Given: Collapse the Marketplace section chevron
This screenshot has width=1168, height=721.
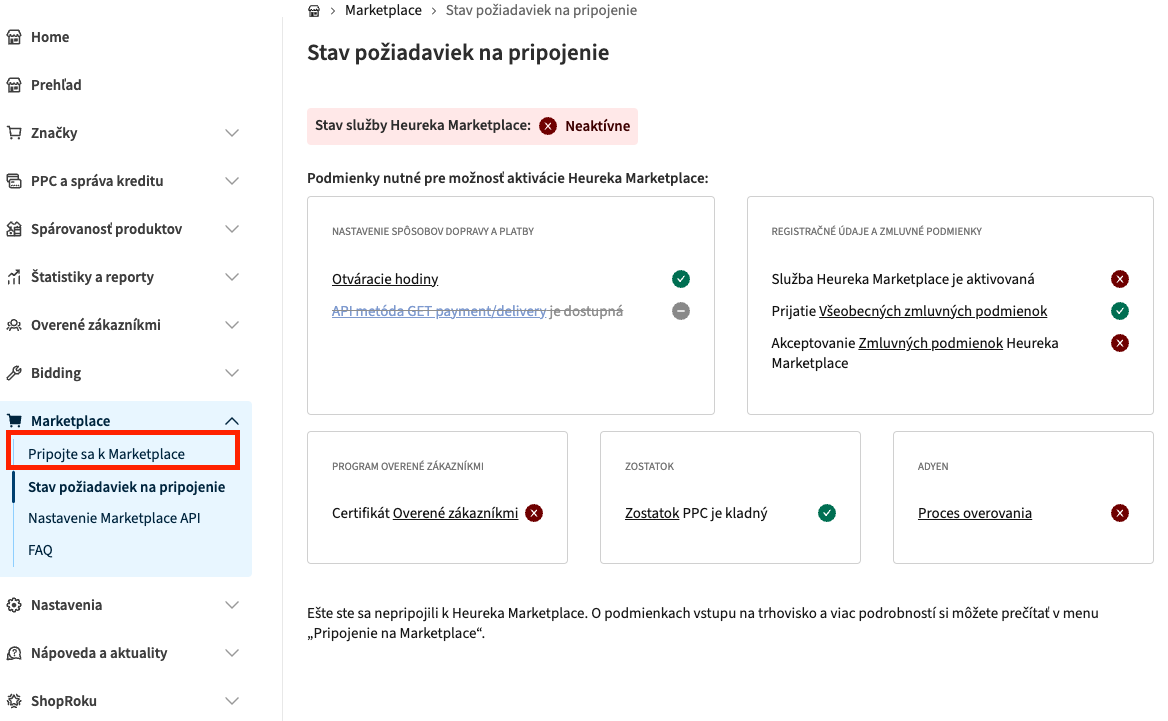Looking at the screenshot, I should point(232,421).
